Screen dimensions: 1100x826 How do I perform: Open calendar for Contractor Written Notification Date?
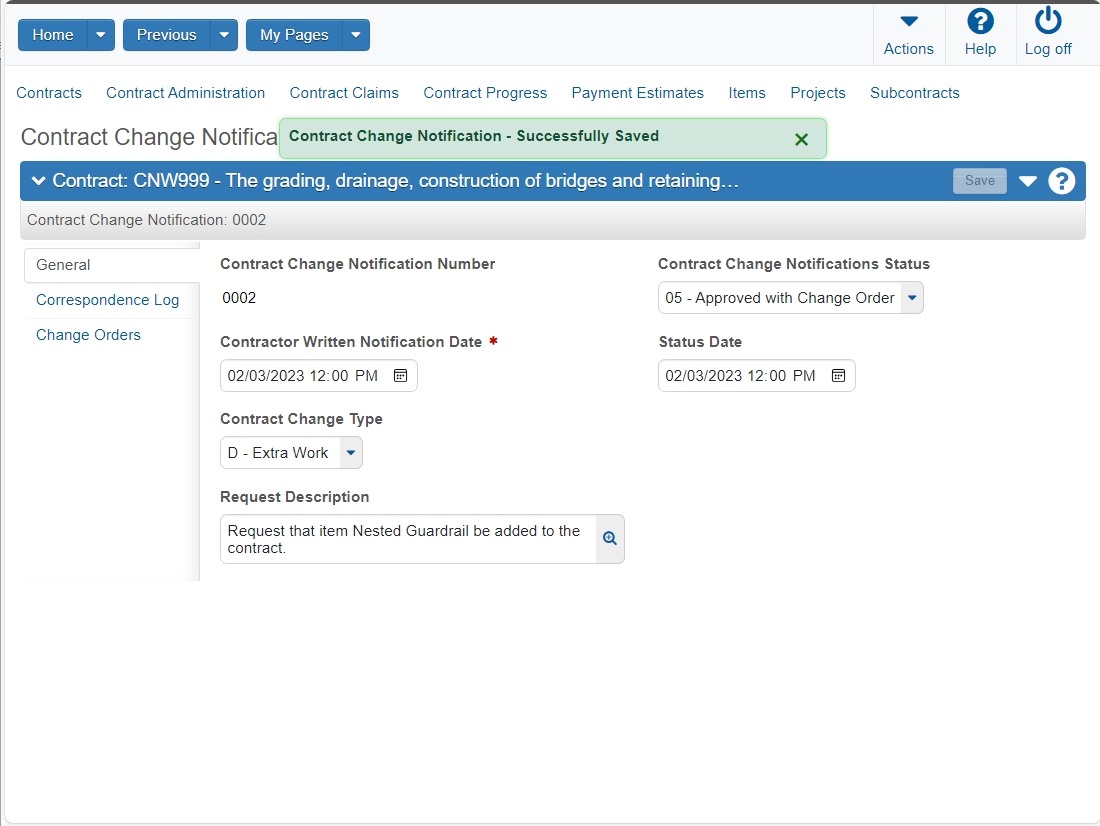point(400,375)
